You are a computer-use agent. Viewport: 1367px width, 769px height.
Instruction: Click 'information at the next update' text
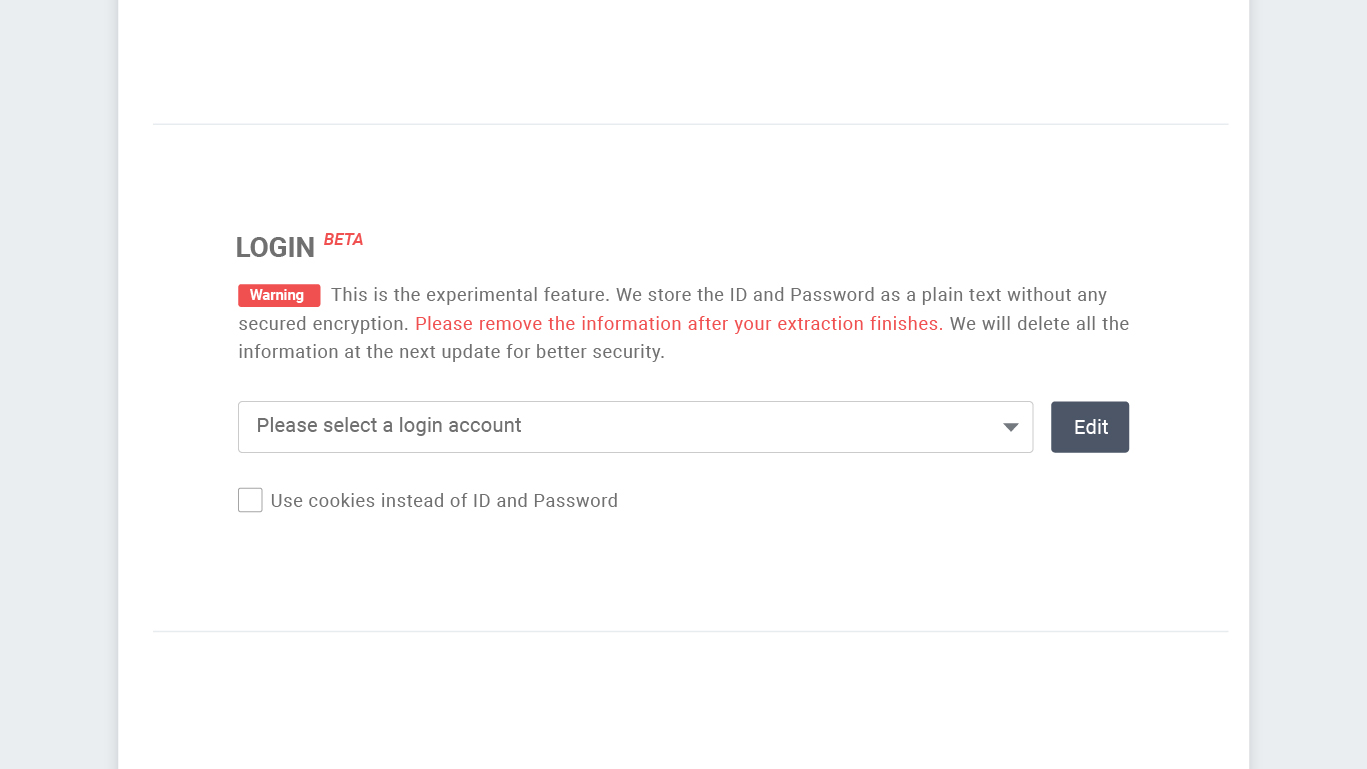pyautogui.click(x=400, y=352)
